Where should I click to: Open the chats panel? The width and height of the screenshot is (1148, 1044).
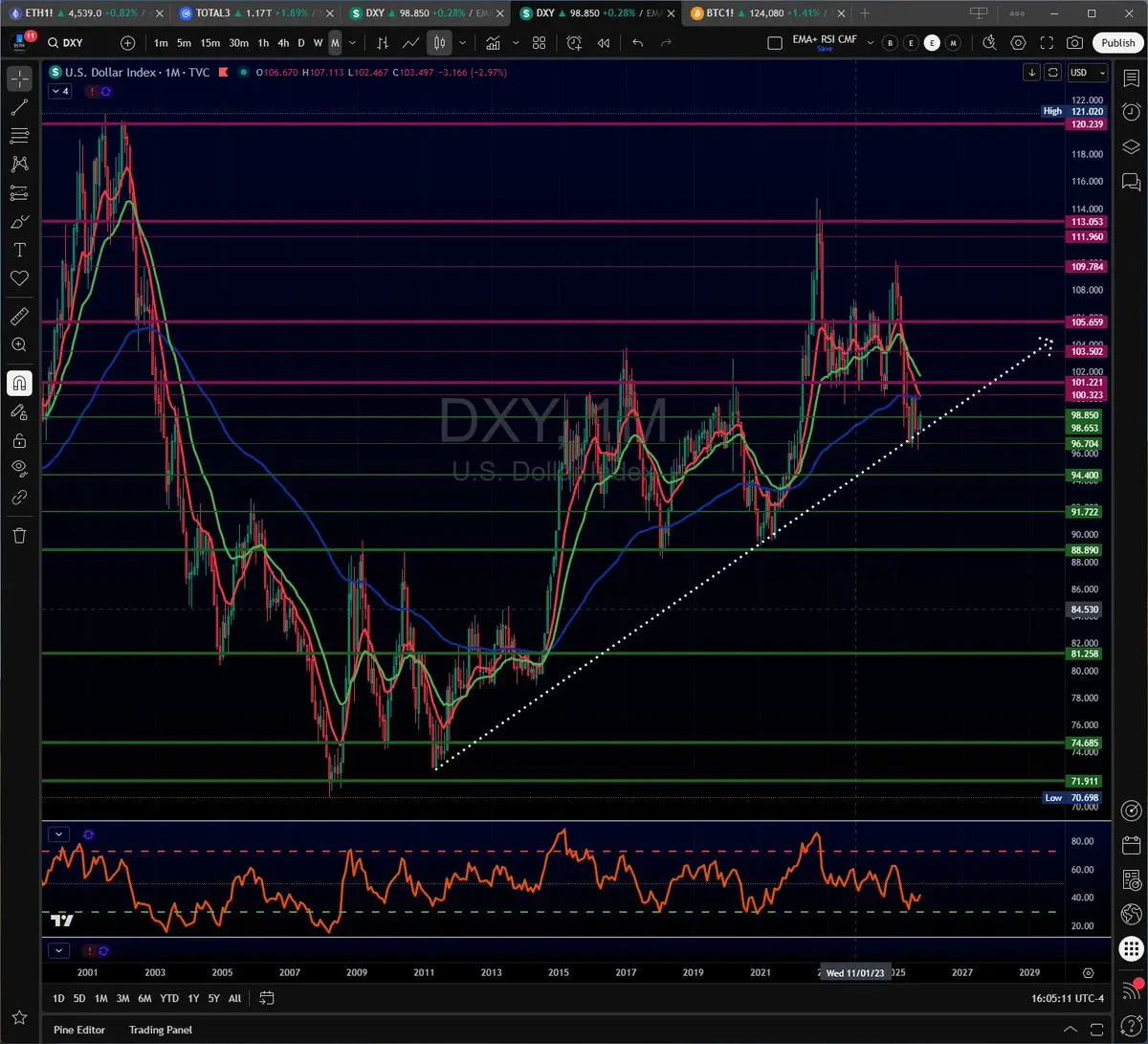(x=1131, y=180)
